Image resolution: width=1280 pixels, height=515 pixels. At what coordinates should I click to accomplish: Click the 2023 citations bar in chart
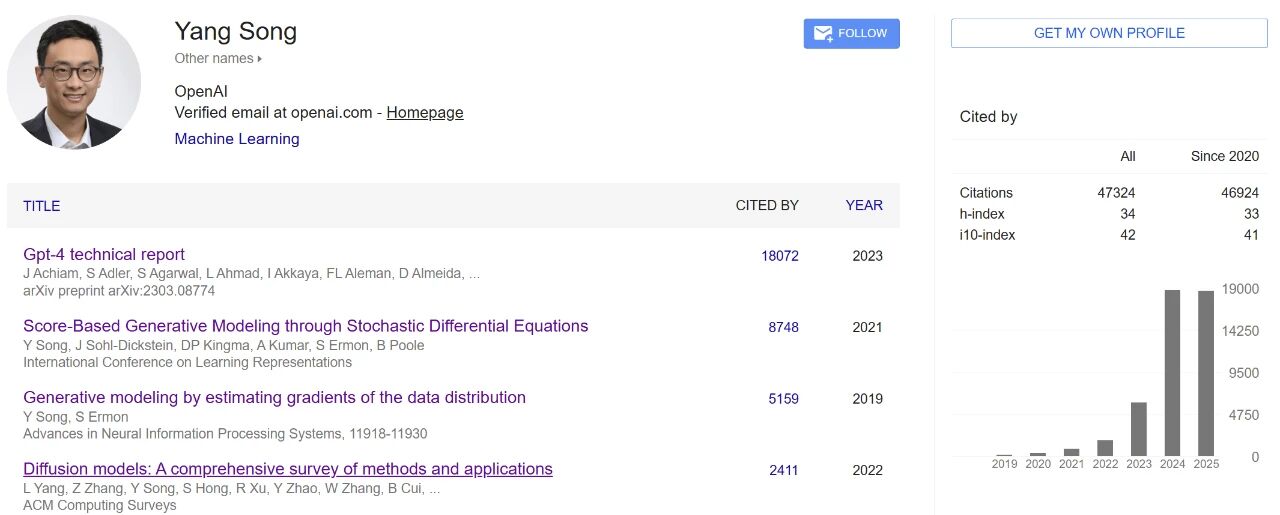tap(1138, 429)
